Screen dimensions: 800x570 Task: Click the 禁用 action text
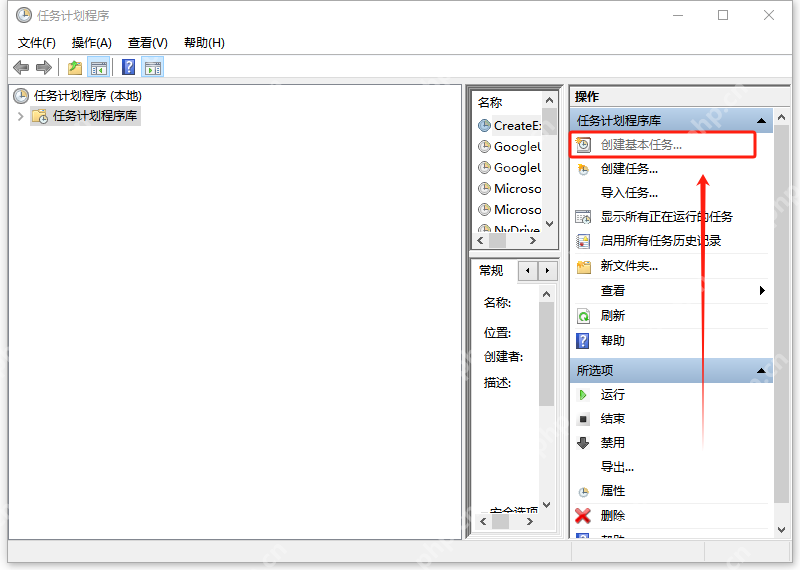(613, 443)
